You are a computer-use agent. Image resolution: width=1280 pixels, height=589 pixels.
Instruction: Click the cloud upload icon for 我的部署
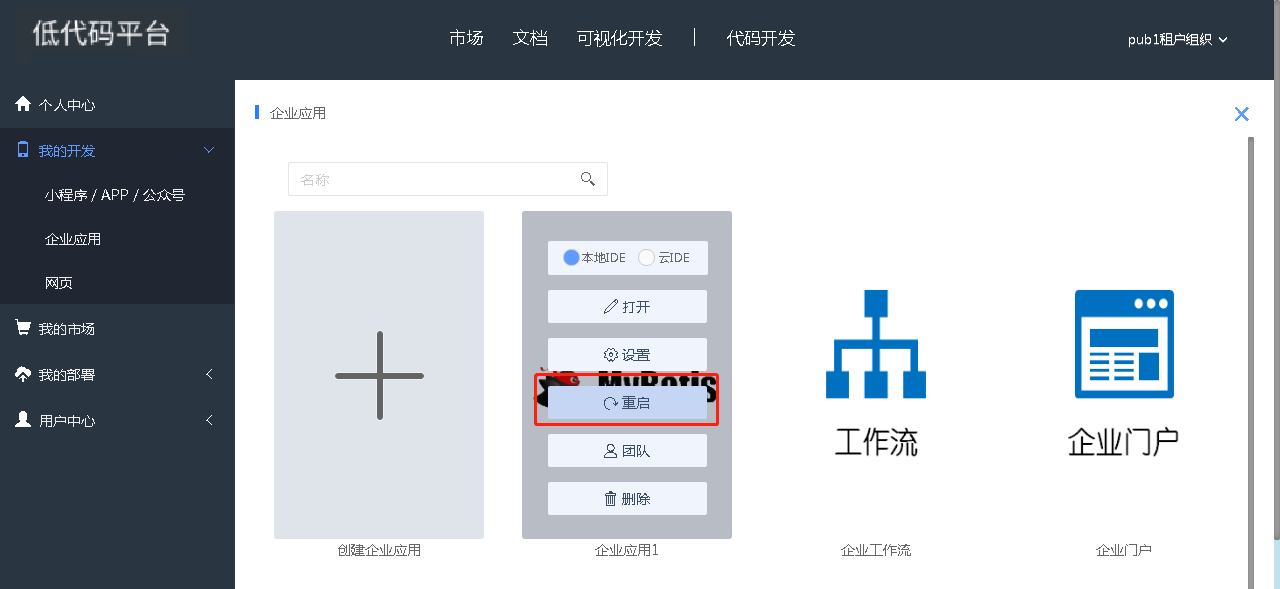point(23,374)
